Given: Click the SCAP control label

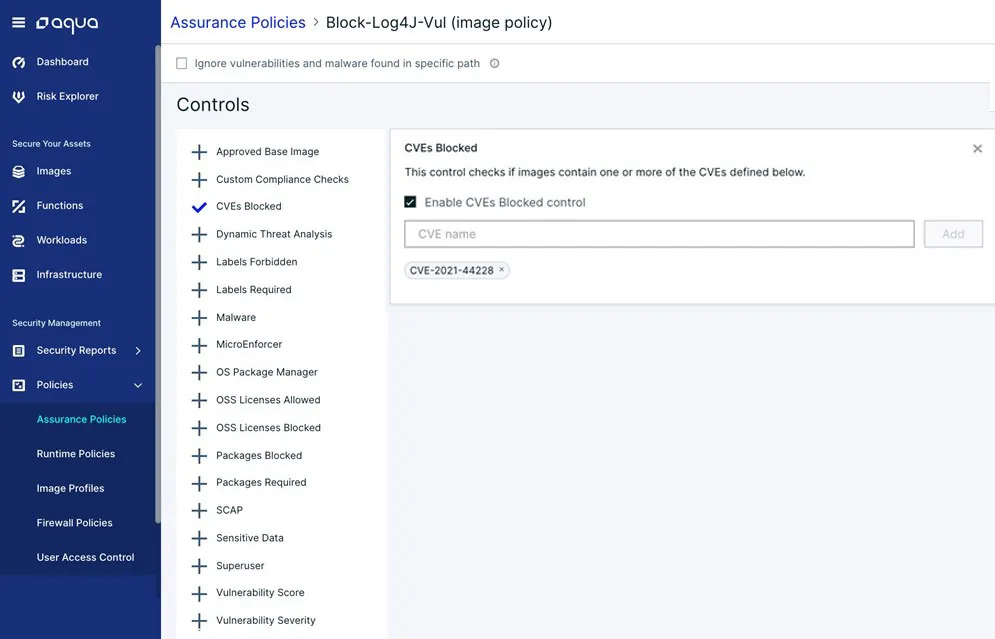Looking at the screenshot, I should click(229, 510).
